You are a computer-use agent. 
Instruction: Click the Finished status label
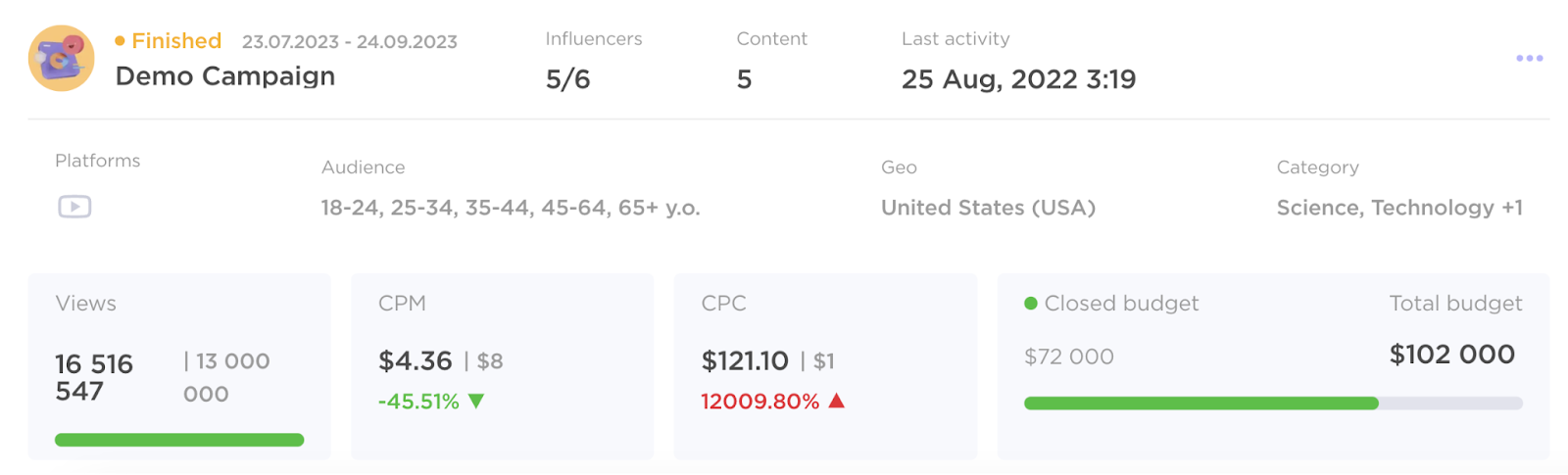[x=176, y=41]
